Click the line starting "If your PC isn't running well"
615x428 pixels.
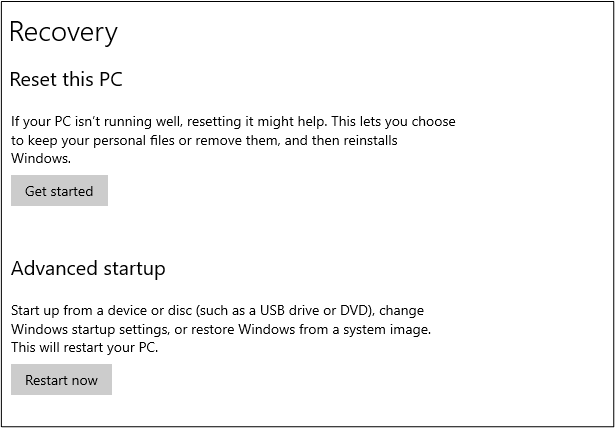tap(233, 121)
